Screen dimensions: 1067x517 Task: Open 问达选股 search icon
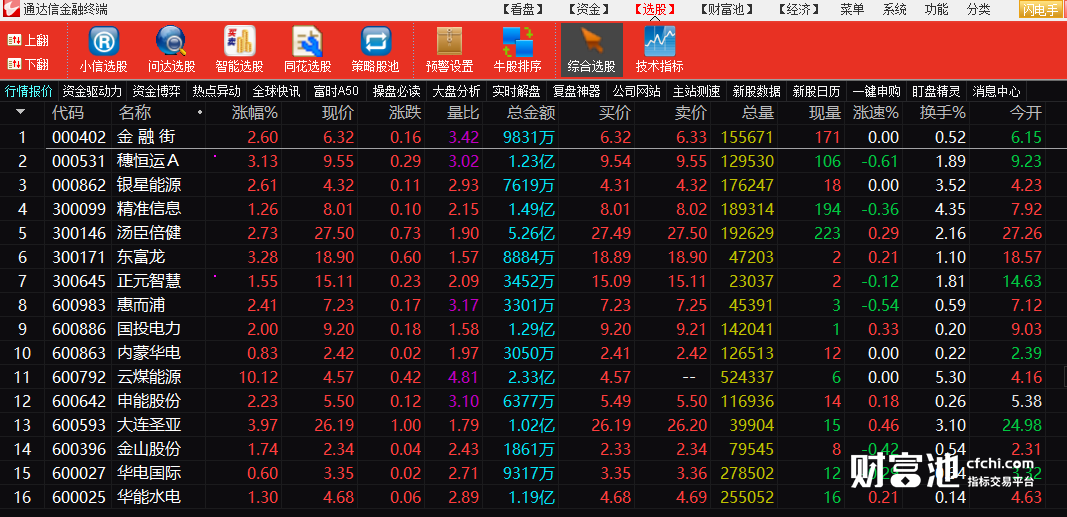pyautogui.click(x=171, y=49)
